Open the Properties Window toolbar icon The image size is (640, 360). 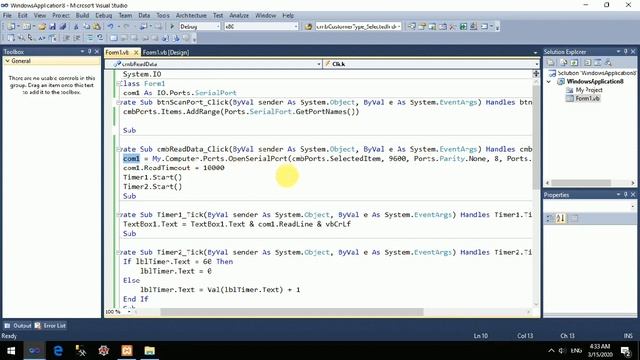tap(422, 27)
